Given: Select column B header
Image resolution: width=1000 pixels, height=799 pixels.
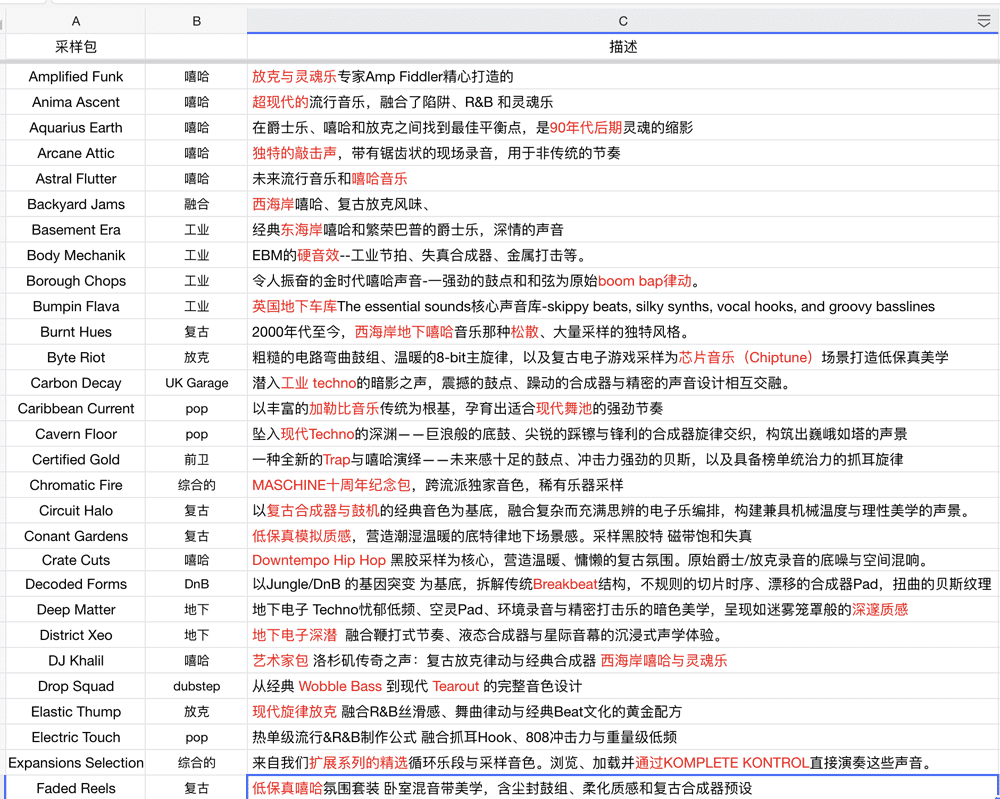Looking at the screenshot, I should [x=196, y=22].
